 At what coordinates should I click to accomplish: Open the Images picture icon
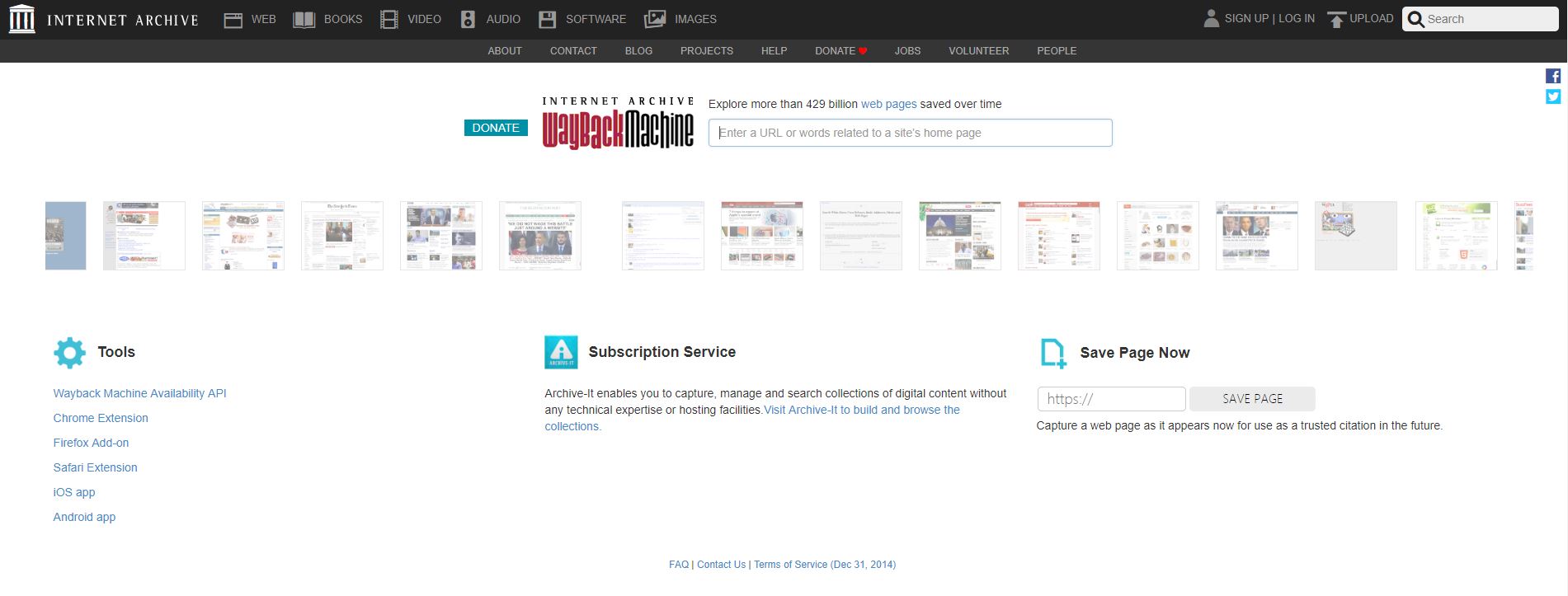(x=655, y=19)
